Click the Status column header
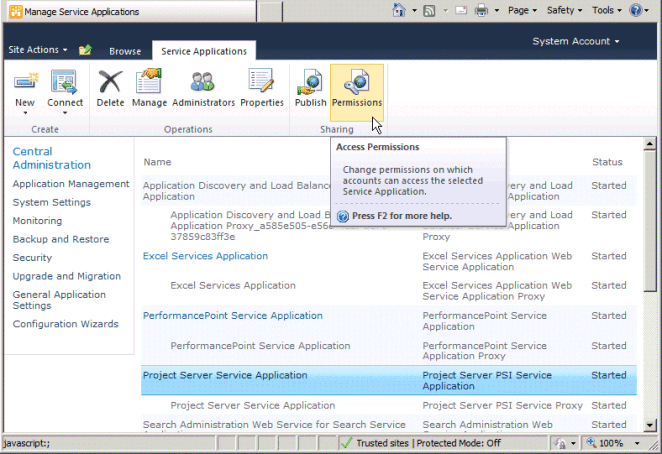662x454 pixels. [607, 162]
